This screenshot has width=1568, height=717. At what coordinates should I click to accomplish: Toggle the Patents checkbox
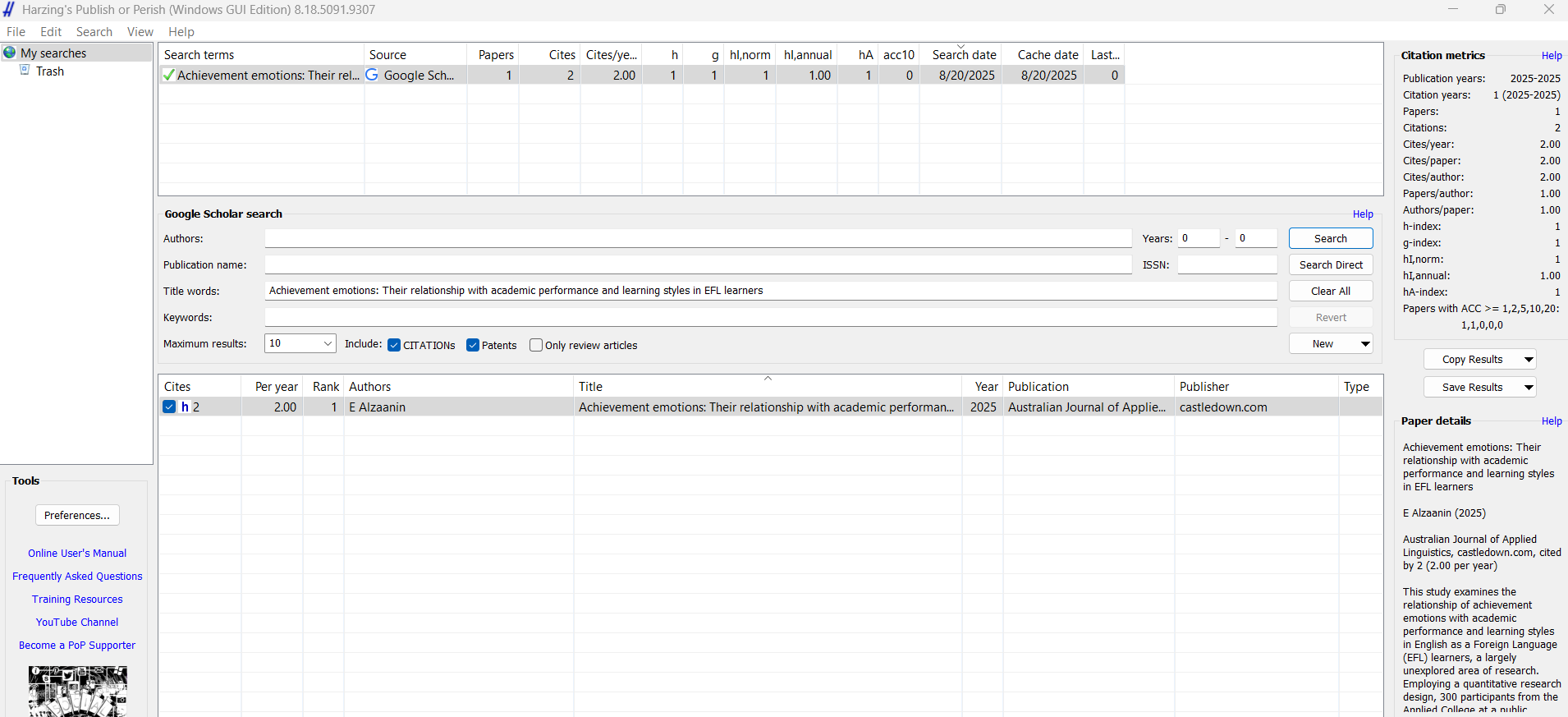(x=473, y=345)
